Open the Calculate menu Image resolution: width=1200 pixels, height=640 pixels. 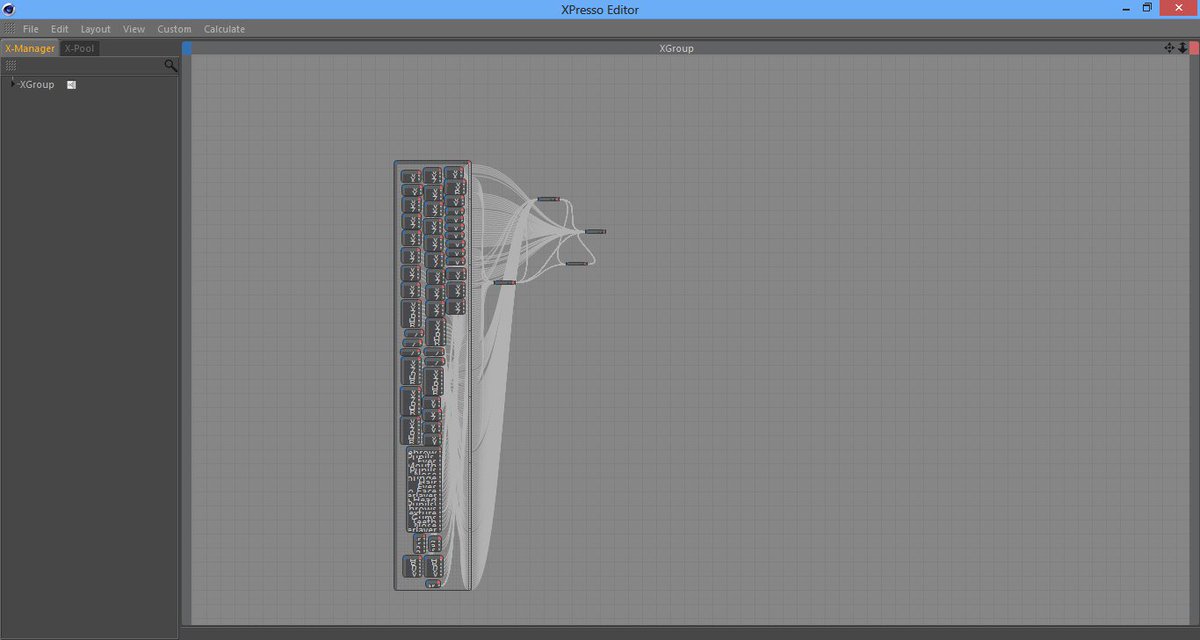(x=224, y=29)
